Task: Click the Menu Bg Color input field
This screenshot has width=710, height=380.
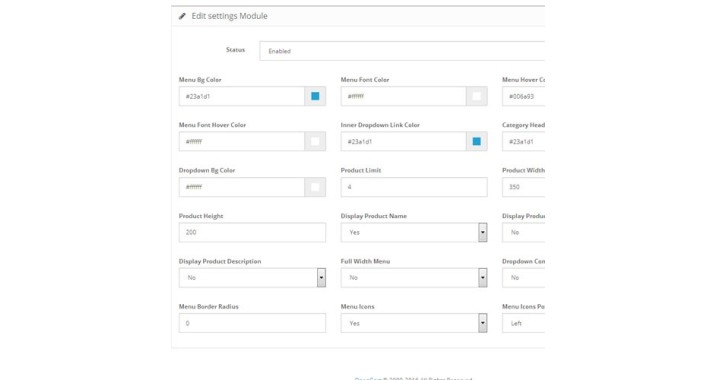Action: [x=241, y=96]
